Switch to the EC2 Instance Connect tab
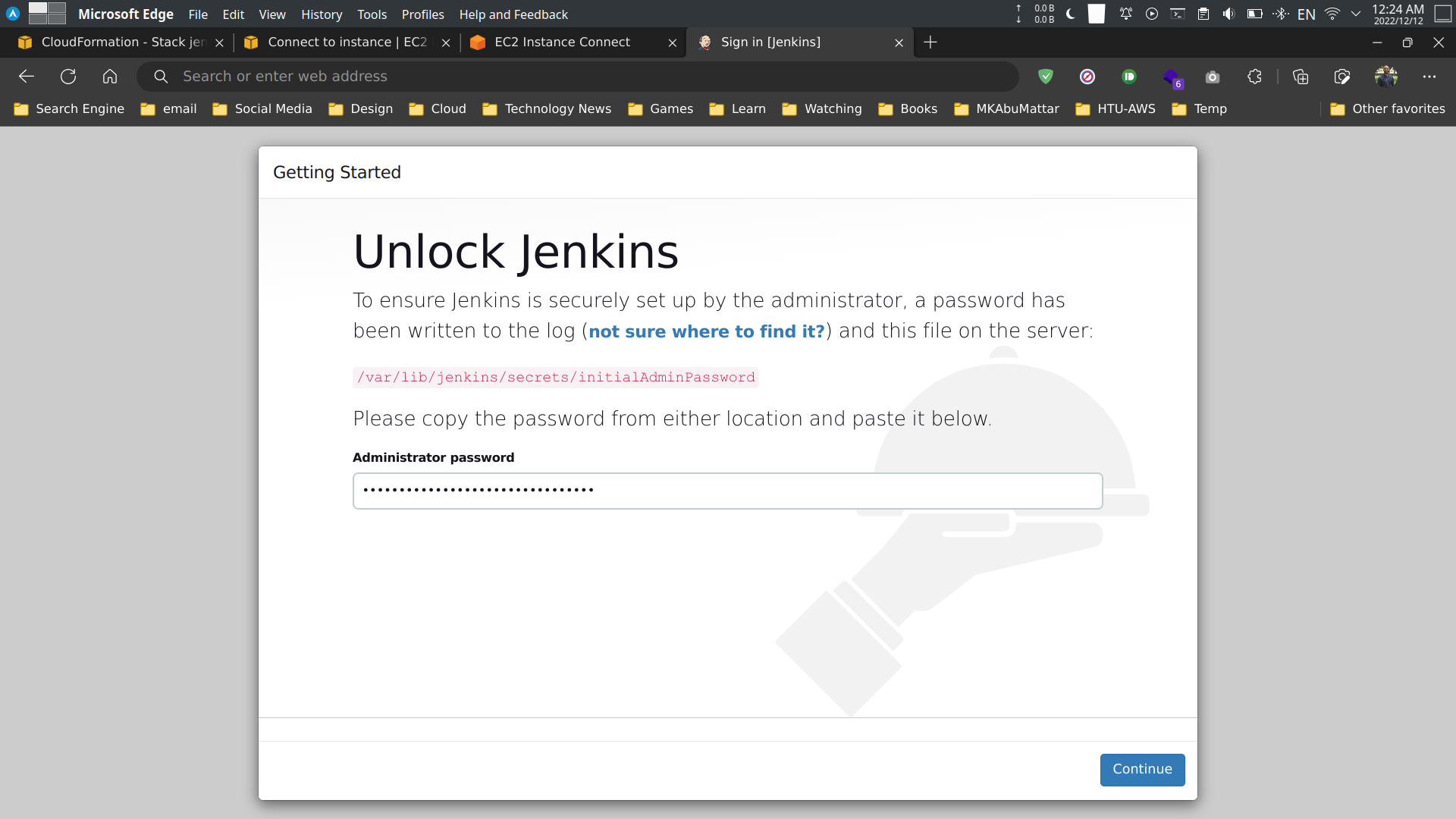Screen dimensions: 1456x819 (x=561, y=42)
